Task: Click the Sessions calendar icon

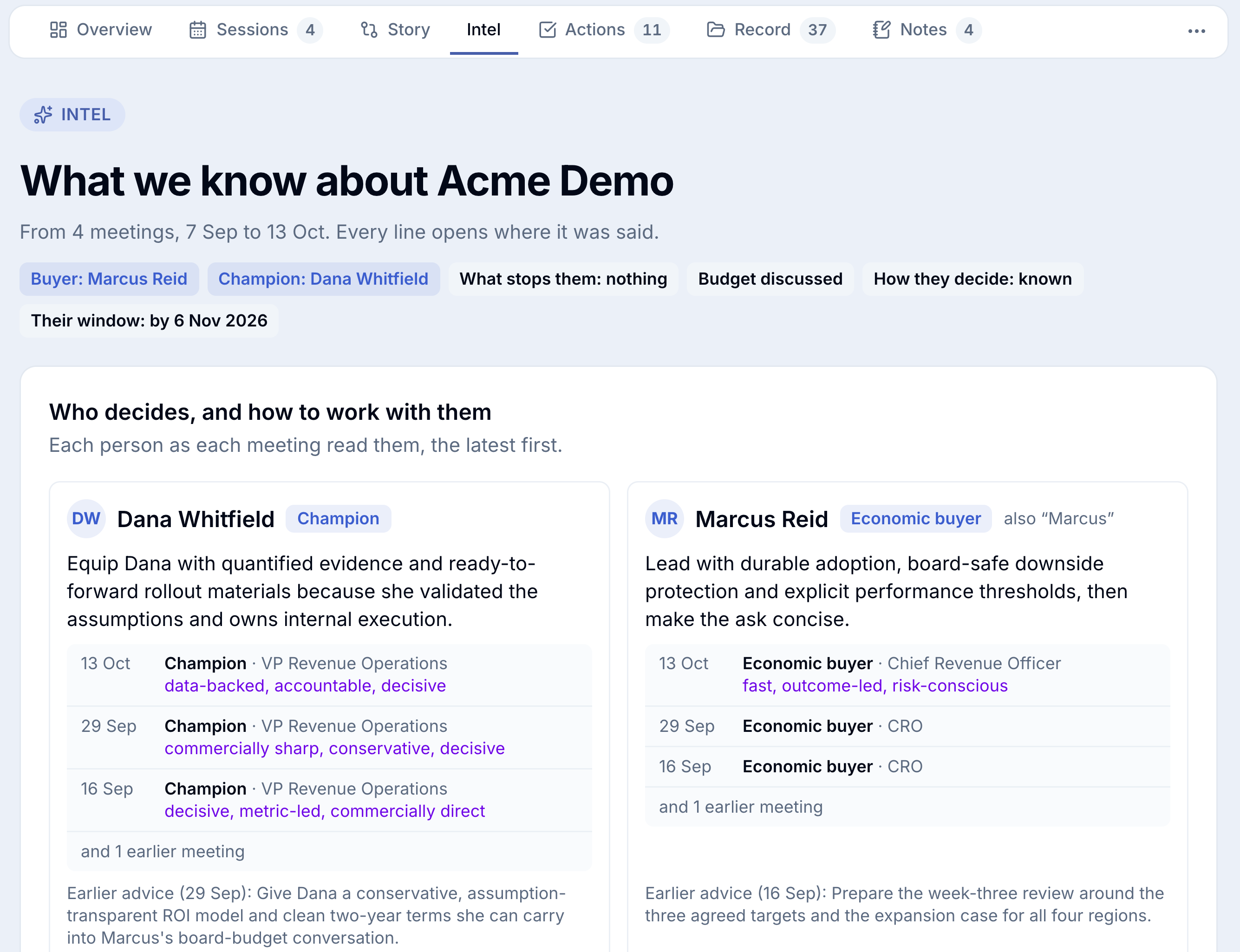Action: tap(197, 29)
